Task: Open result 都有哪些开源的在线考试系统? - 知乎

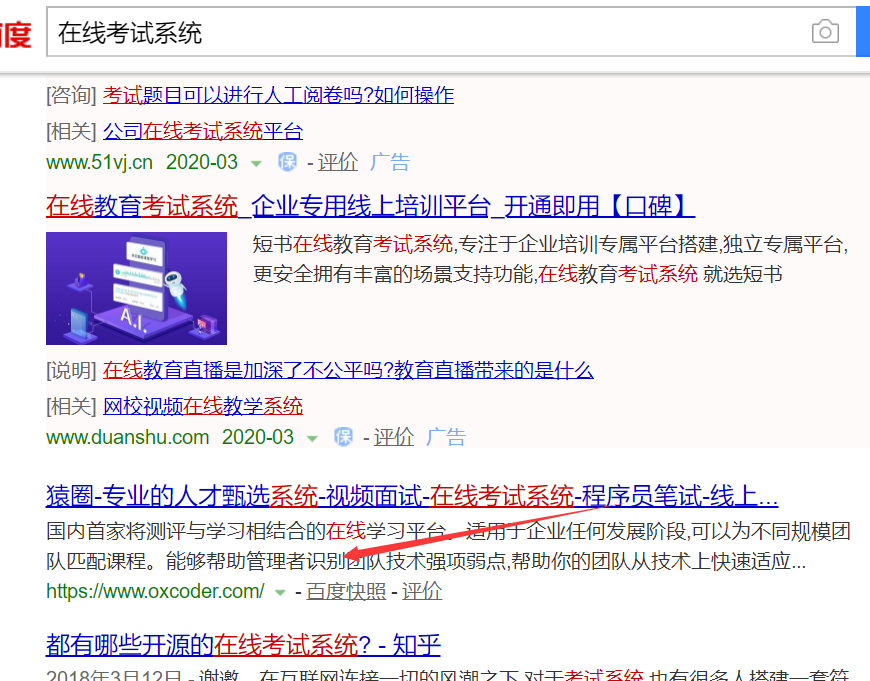Action: [243, 645]
